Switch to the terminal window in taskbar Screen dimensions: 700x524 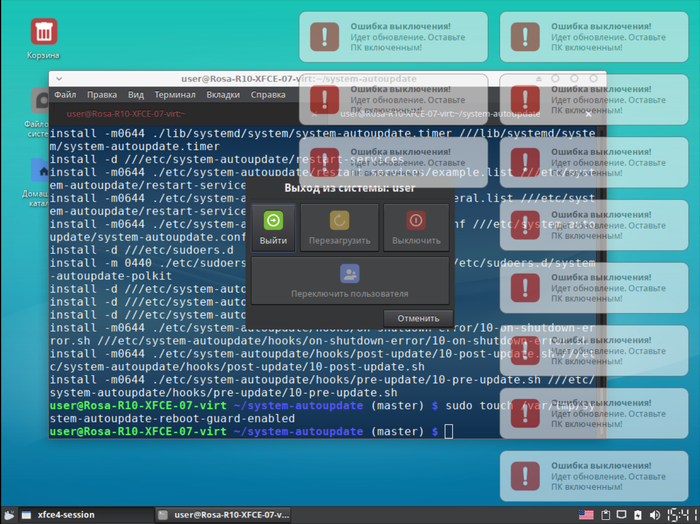click(x=225, y=515)
